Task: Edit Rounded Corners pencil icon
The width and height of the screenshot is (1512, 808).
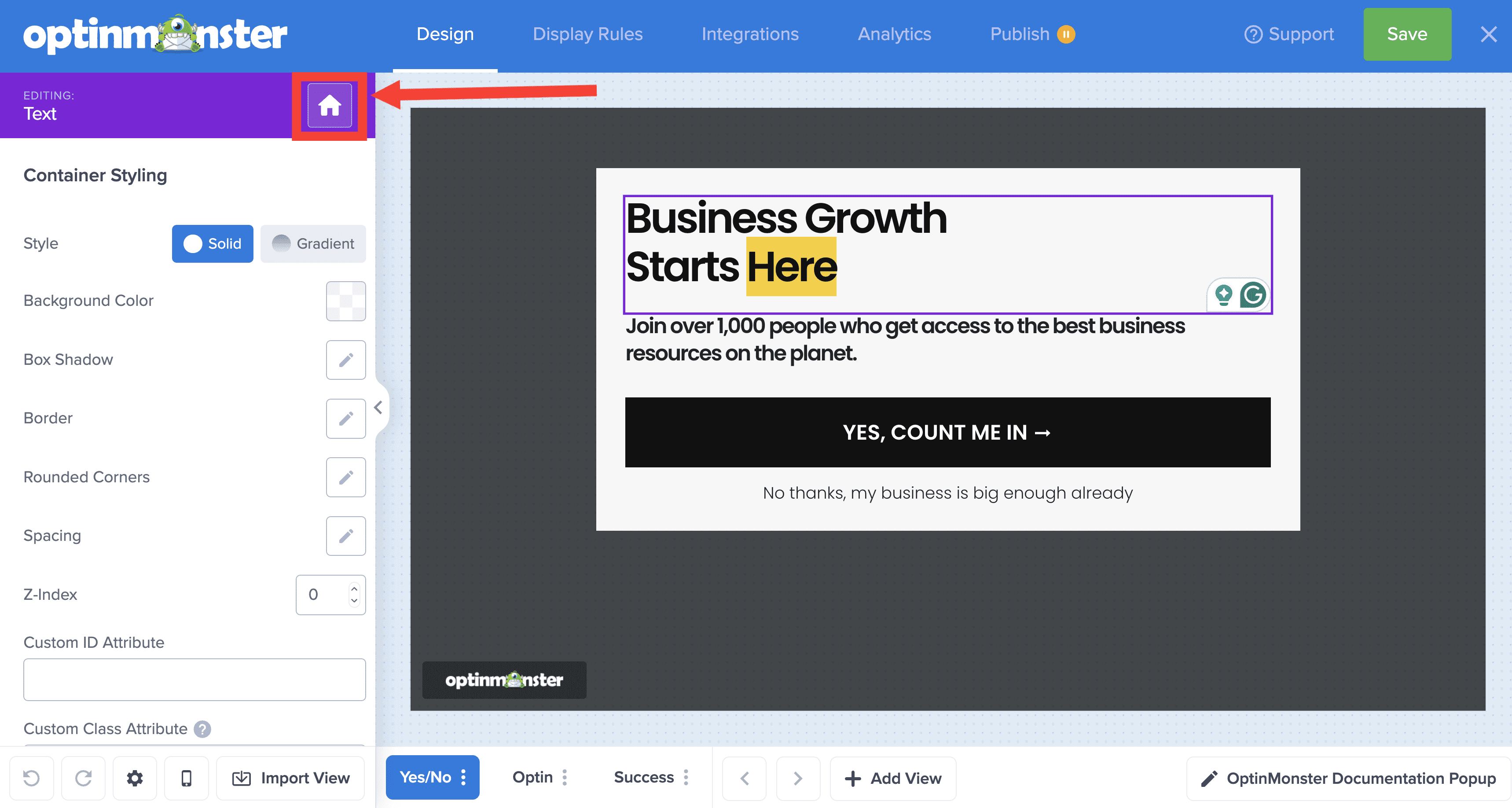Action: tap(346, 477)
